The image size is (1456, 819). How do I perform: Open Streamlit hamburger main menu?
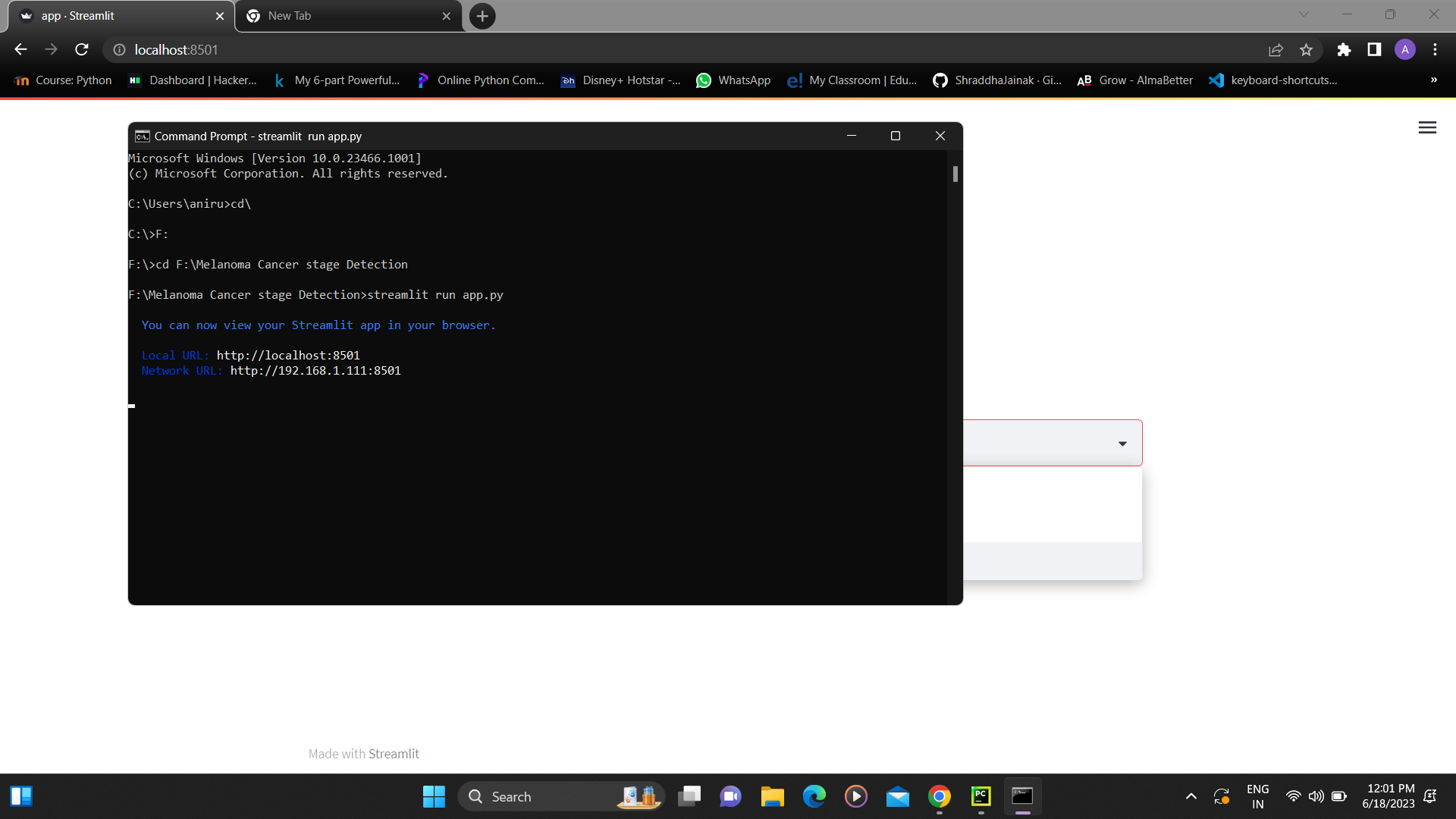[x=1427, y=127]
